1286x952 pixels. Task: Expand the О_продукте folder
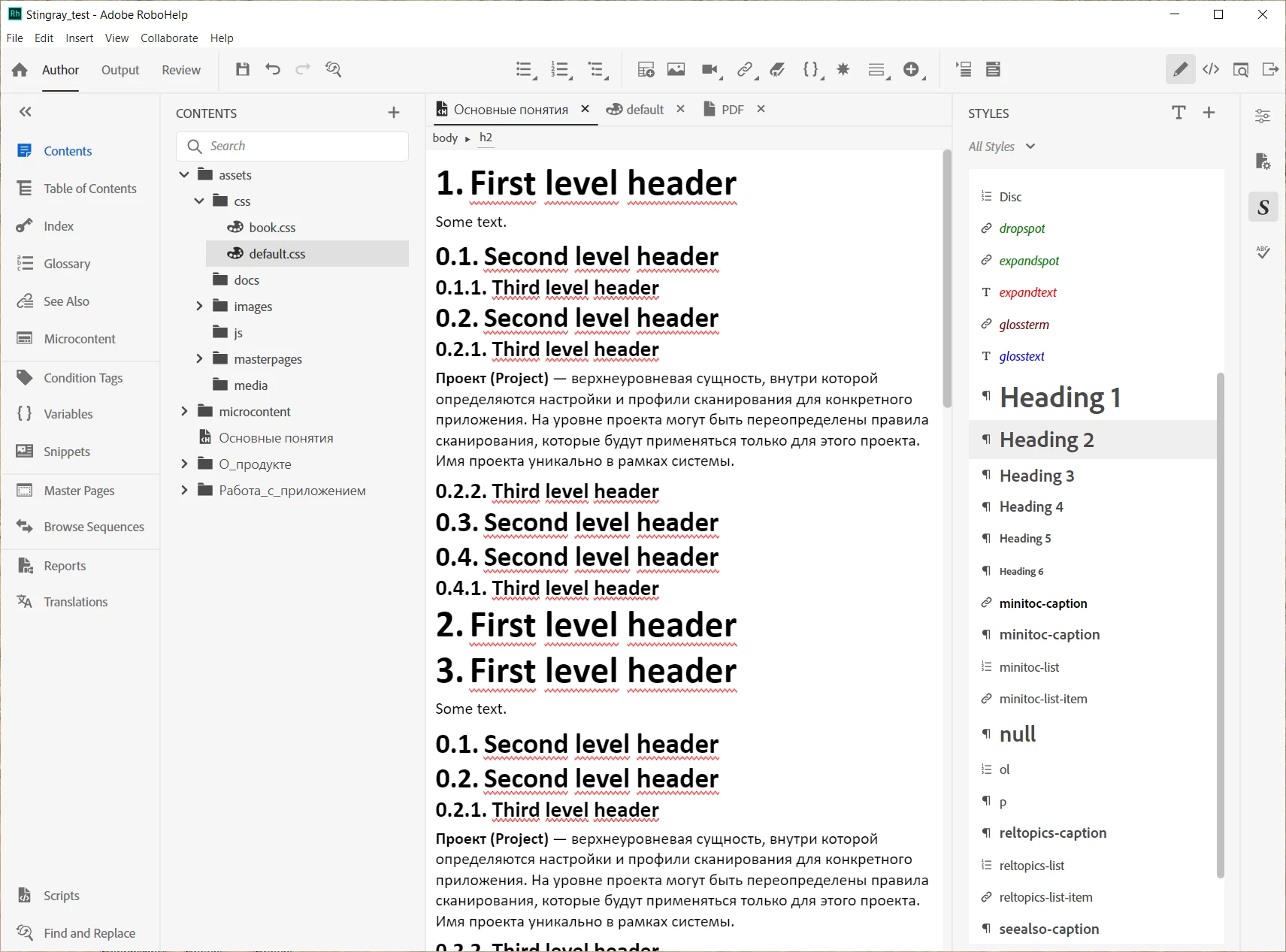tap(184, 464)
